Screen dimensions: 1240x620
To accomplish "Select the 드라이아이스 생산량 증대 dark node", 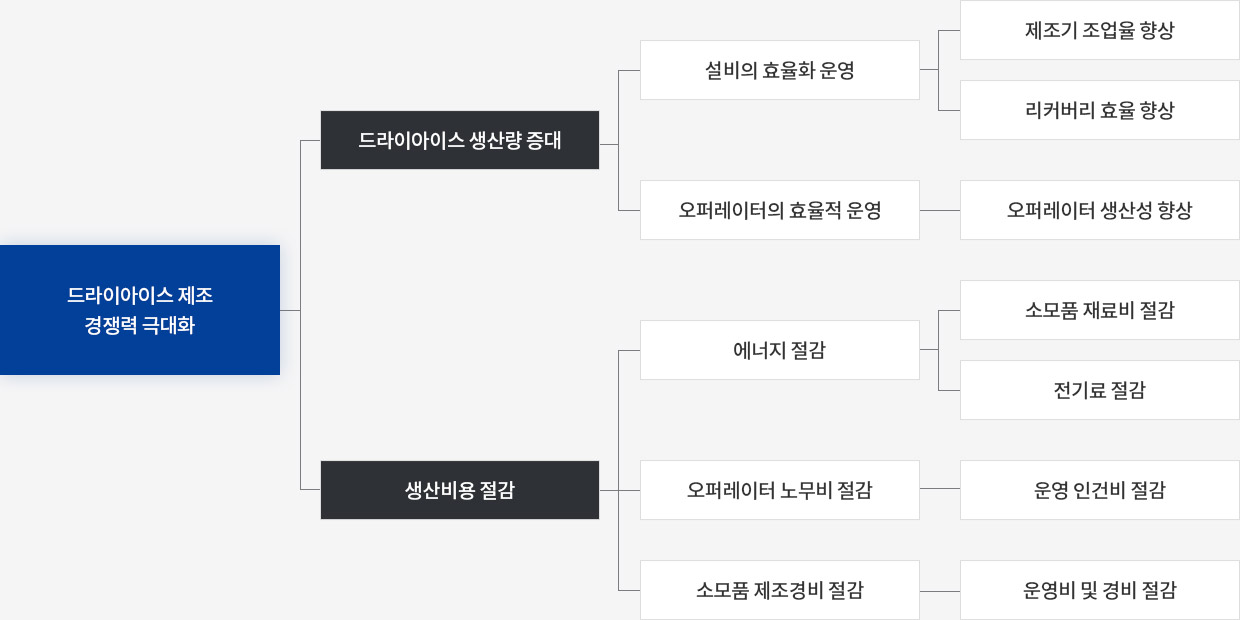I will [460, 140].
